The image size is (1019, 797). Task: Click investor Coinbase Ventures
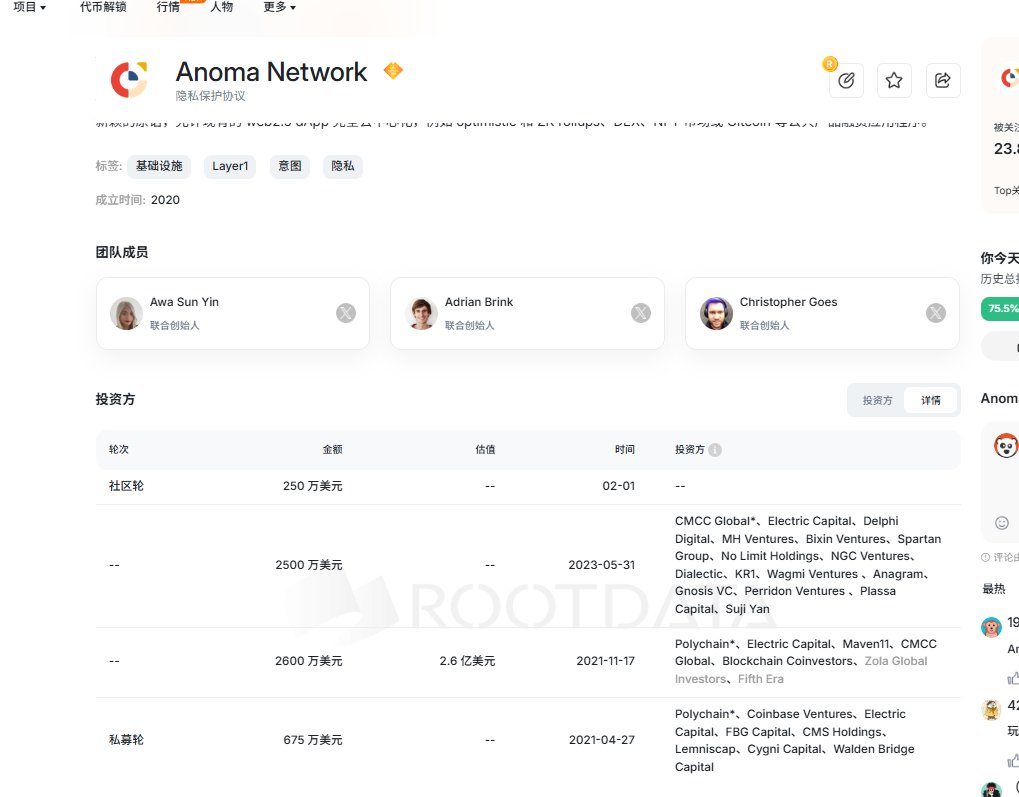coord(799,714)
